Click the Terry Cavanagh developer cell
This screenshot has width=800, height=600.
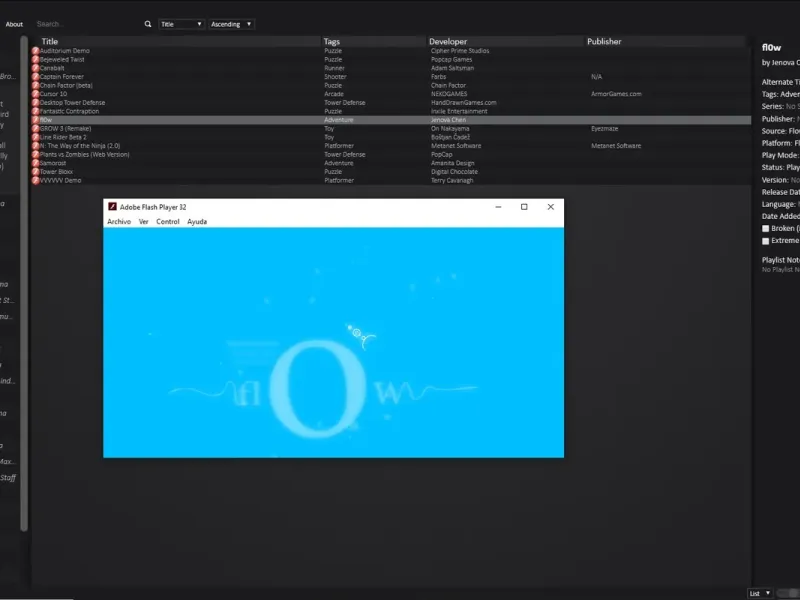tap(452, 181)
